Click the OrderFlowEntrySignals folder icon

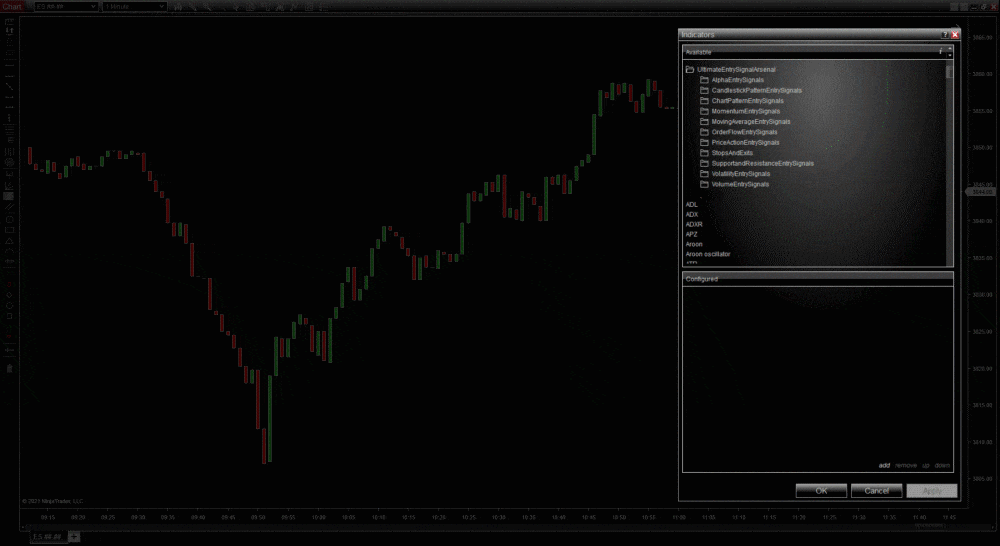click(x=704, y=132)
